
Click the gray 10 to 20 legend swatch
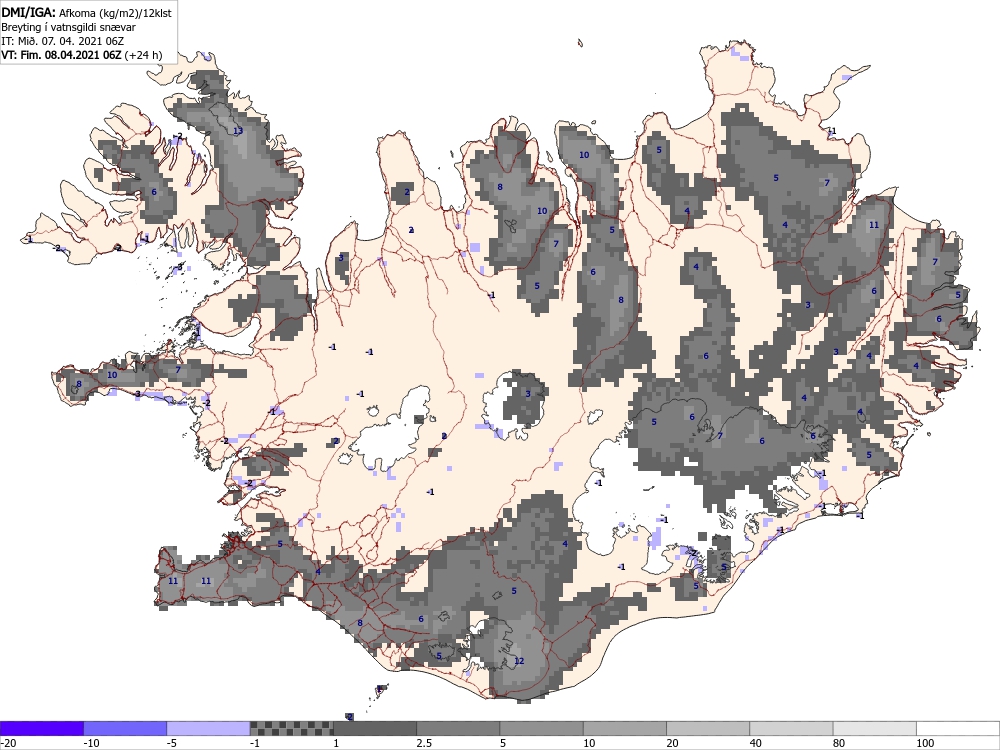pos(625,728)
